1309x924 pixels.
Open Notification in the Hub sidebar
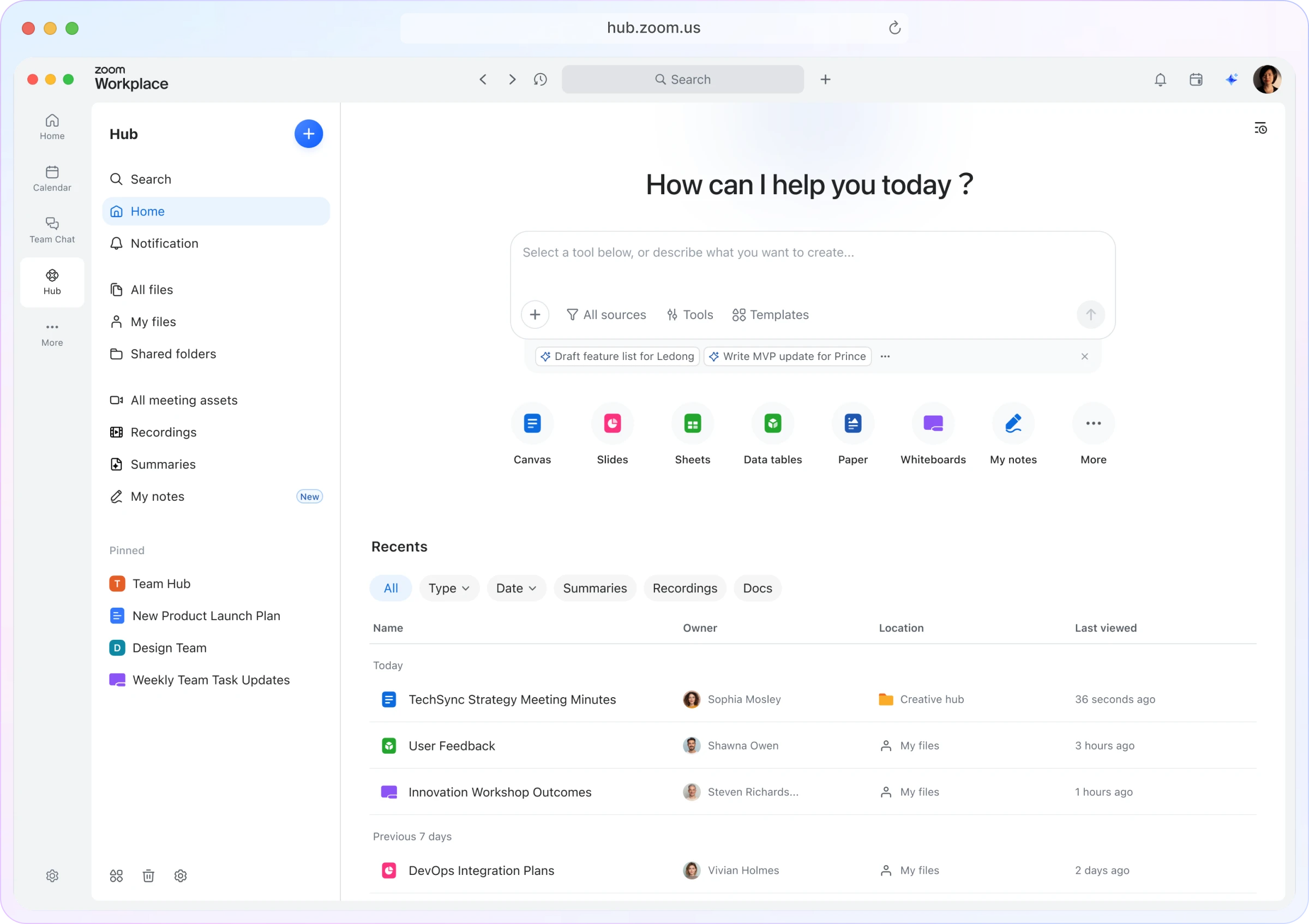coord(216,243)
